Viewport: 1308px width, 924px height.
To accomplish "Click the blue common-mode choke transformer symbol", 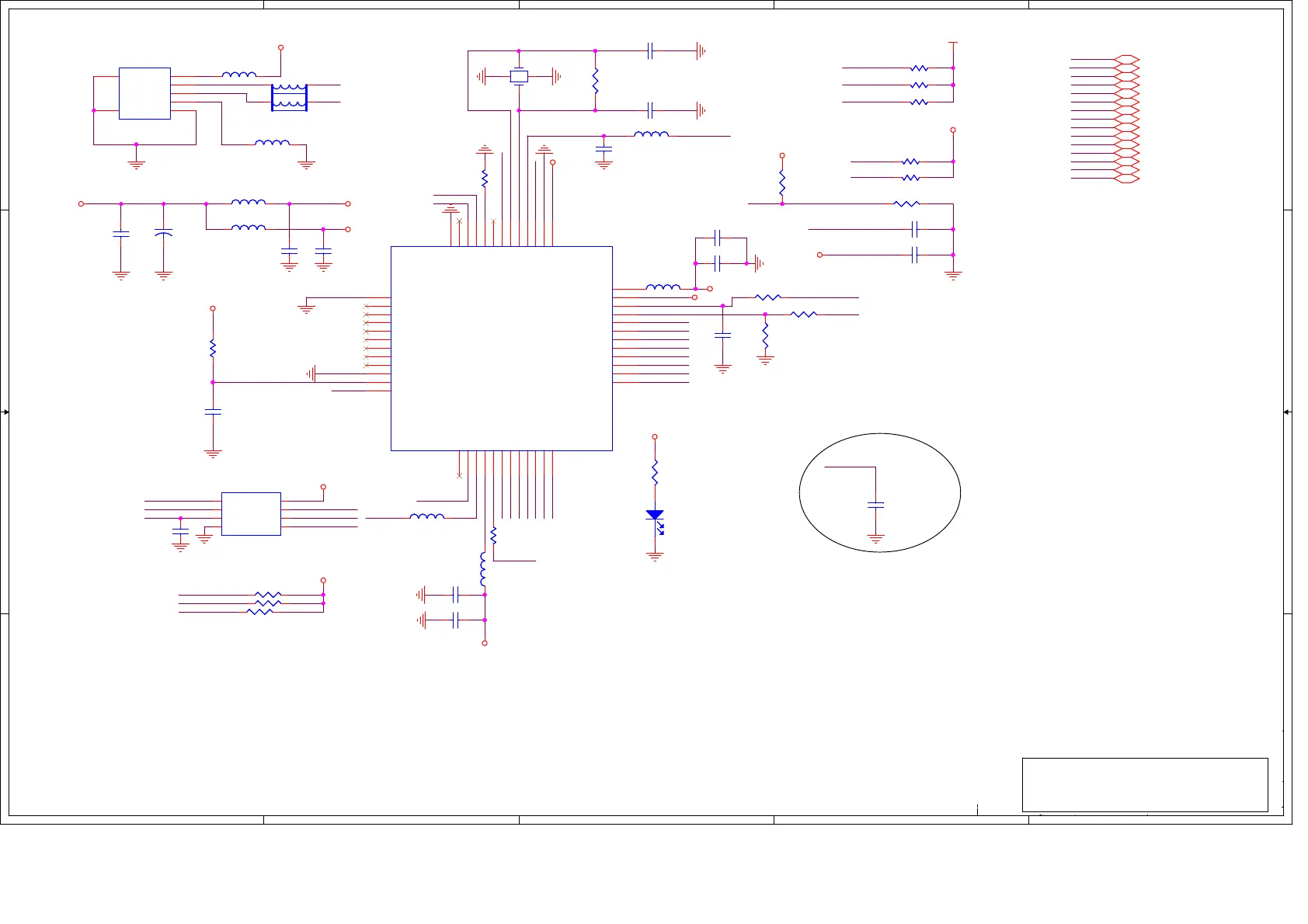I will (289, 97).
